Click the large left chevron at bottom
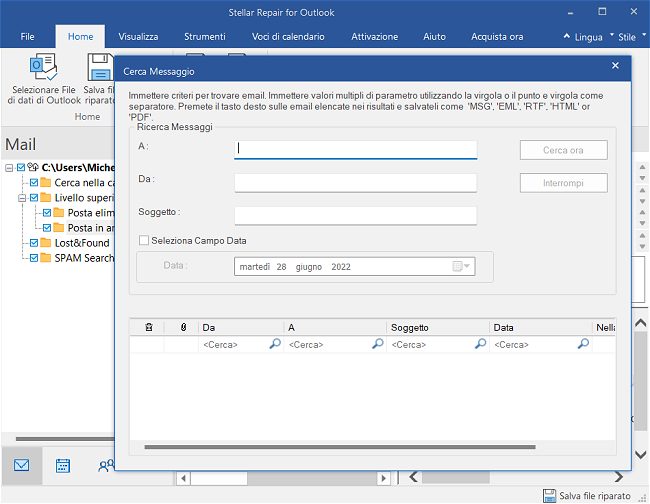Image resolution: width=650 pixels, height=504 pixels. [x=413, y=477]
